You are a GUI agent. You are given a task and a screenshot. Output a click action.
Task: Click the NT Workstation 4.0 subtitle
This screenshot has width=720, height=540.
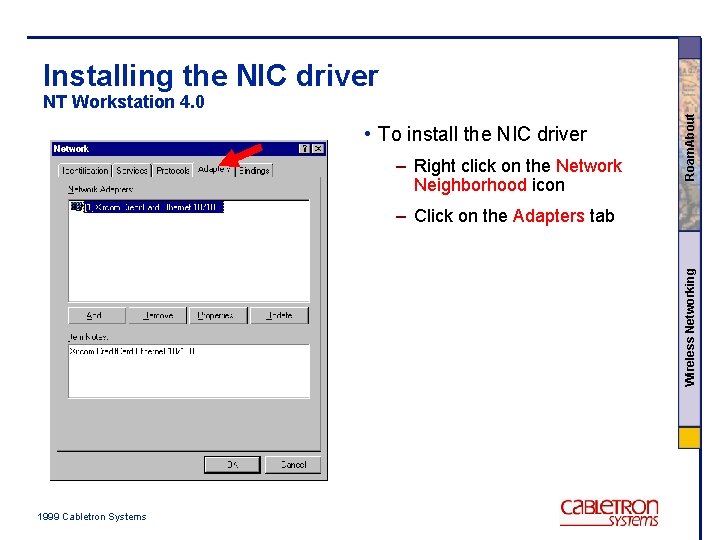point(124,101)
